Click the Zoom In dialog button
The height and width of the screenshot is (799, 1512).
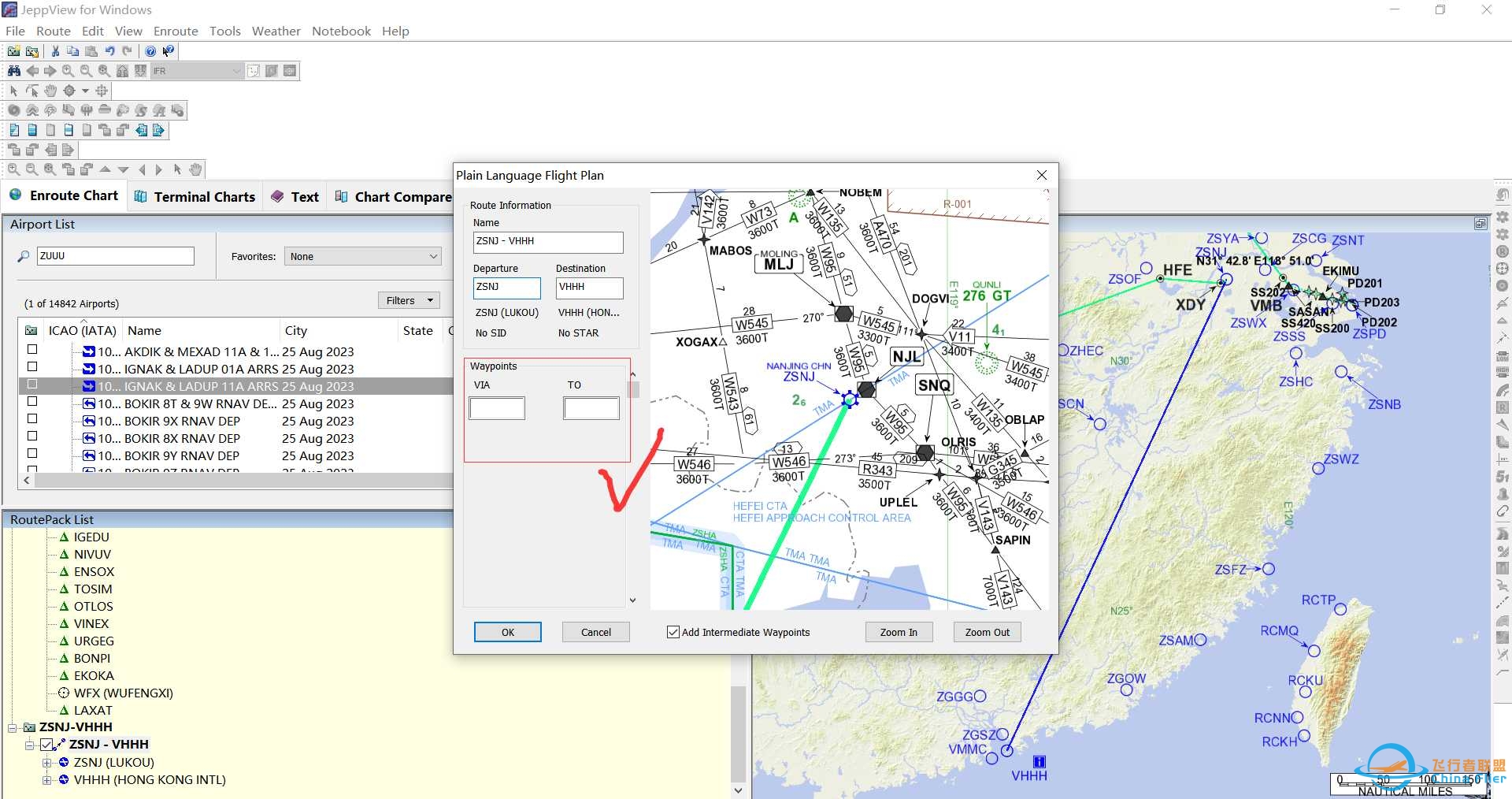(x=899, y=632)
